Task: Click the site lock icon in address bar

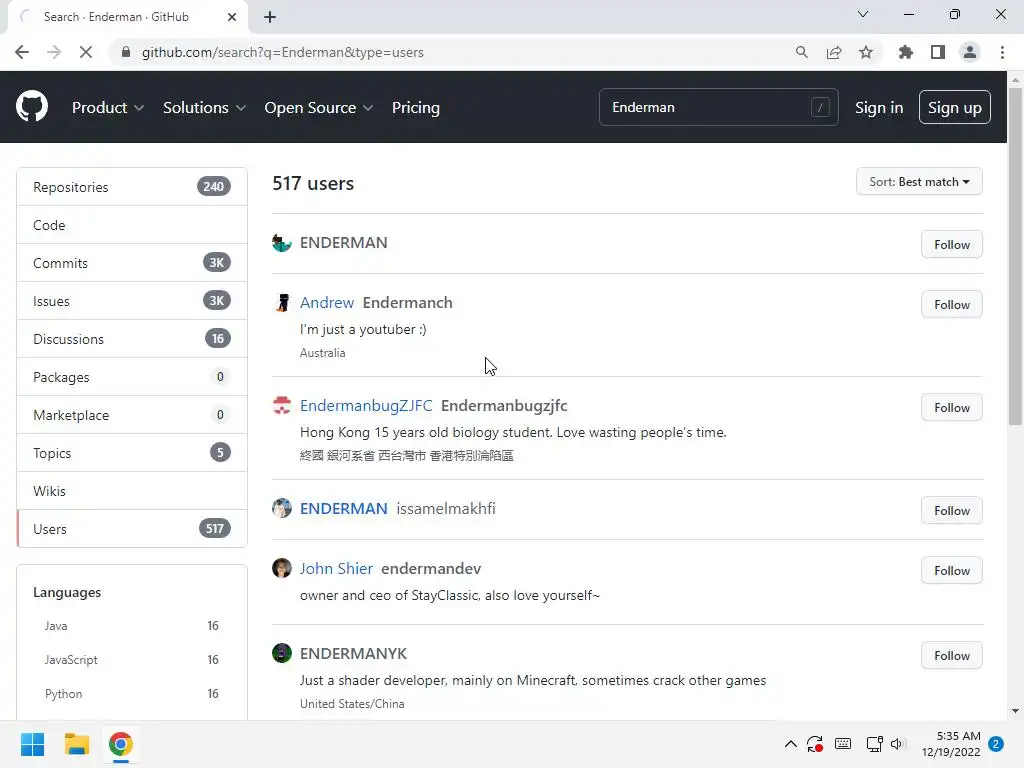Action: (126, 52)
